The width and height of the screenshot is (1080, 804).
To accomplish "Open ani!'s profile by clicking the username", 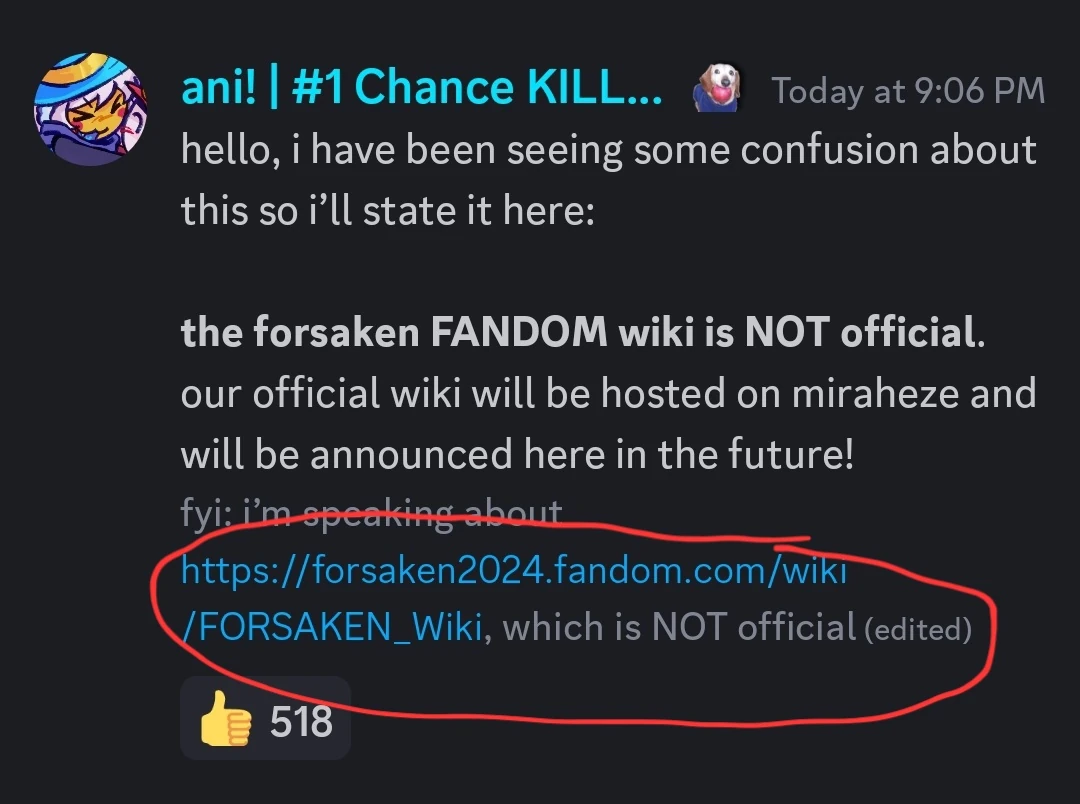I will (x=420, y=87).
